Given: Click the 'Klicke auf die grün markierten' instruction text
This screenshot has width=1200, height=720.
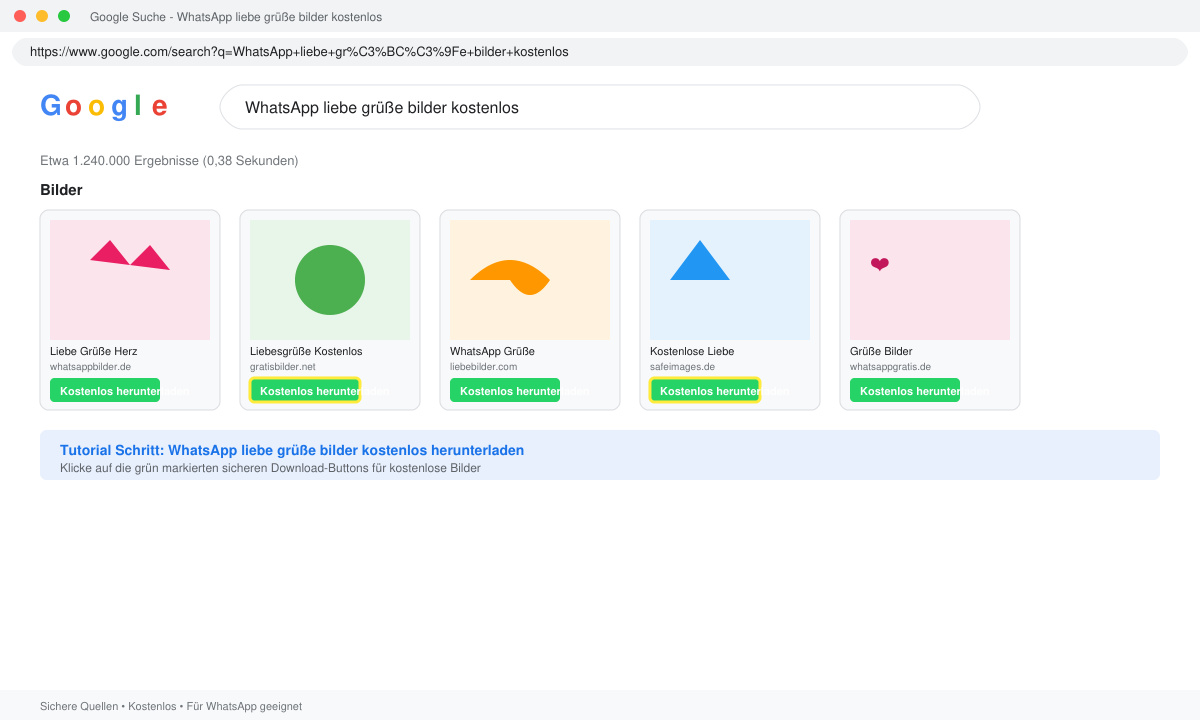Looking at the screenshot, I should (270, 468).
